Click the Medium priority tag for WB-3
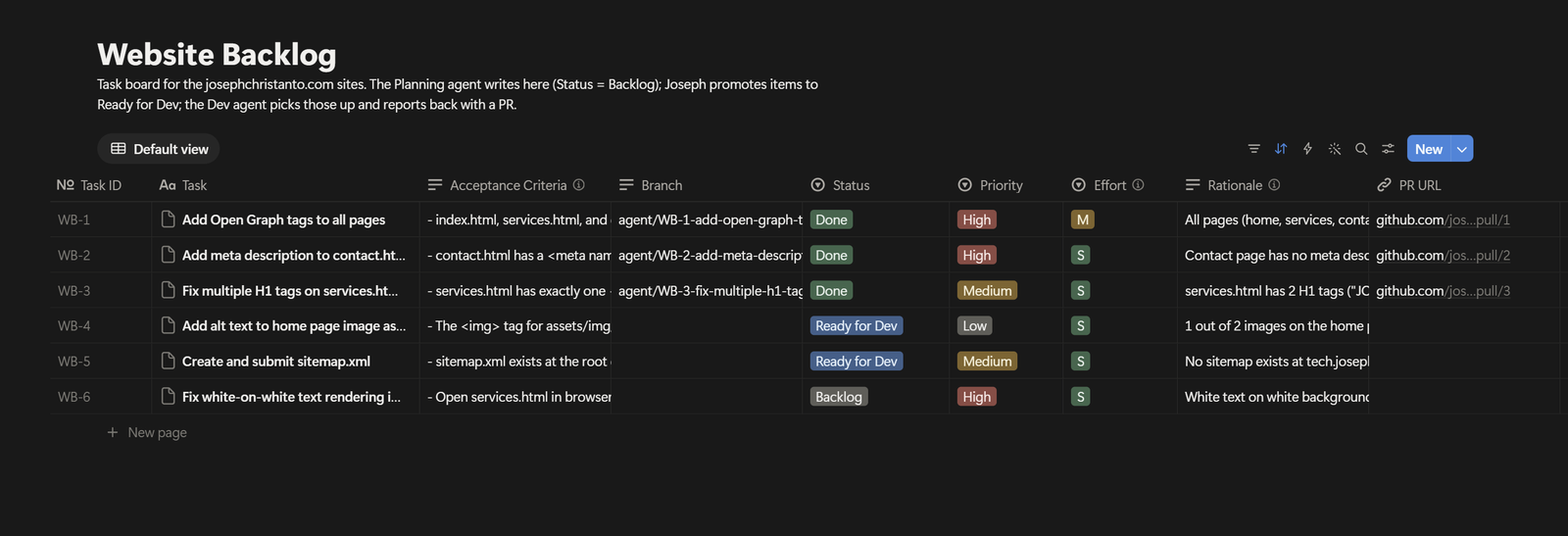Image resolution: width=1568 pixels, height=536 pixels. tap(987, 290)
